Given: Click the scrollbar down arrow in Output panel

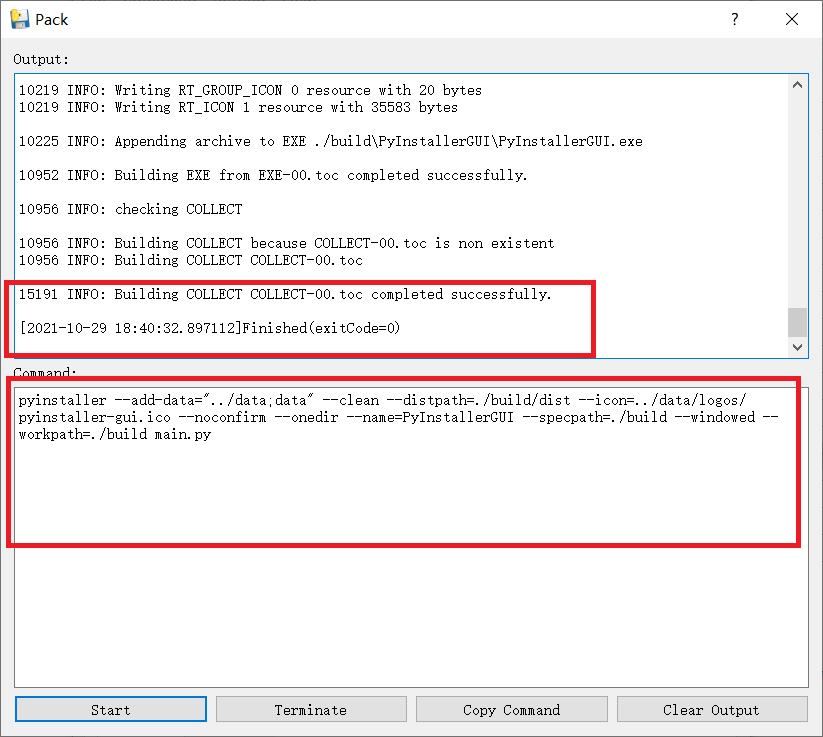Looking at the screenshot, I should pyautogui.click(x=797, y=345).
